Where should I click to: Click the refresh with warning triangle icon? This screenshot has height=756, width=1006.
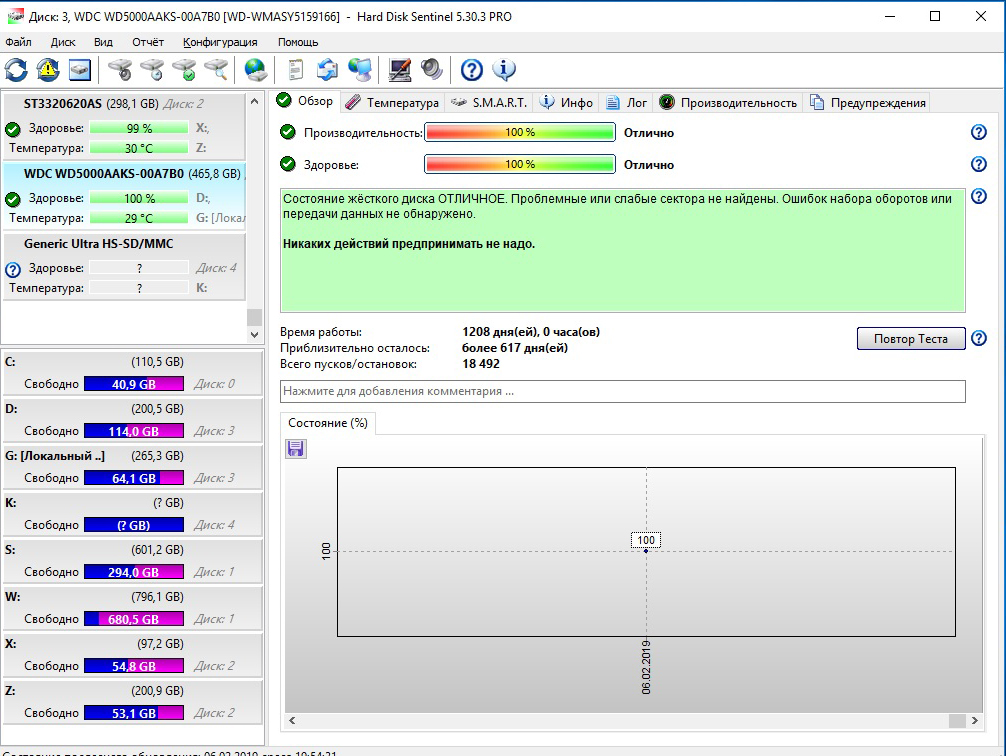[48, 70]
